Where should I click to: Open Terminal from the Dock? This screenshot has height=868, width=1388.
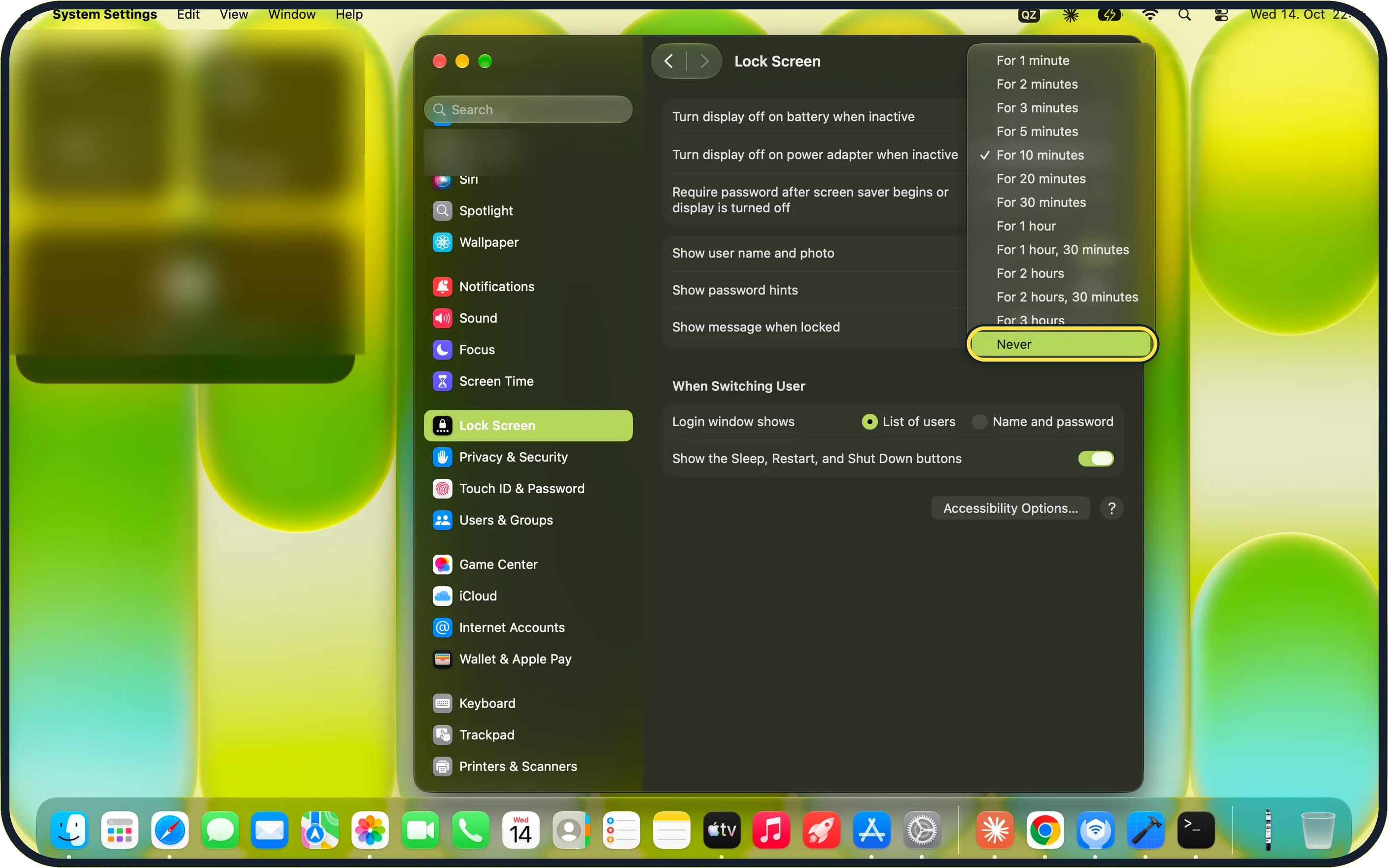1195,830
